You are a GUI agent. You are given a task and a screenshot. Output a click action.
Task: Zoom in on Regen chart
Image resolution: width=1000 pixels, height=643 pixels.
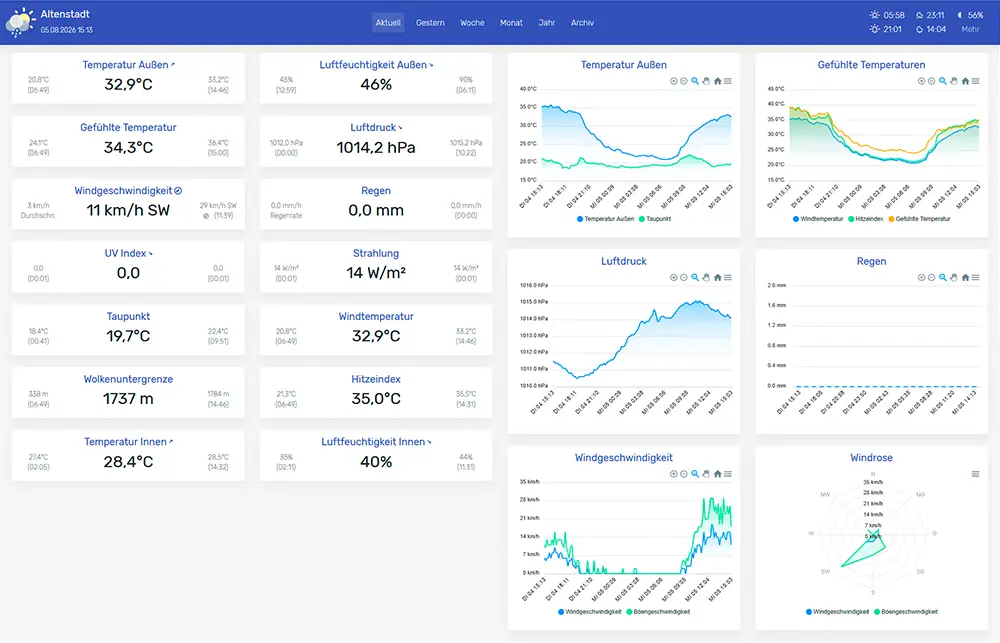click(x=921, y=277)
